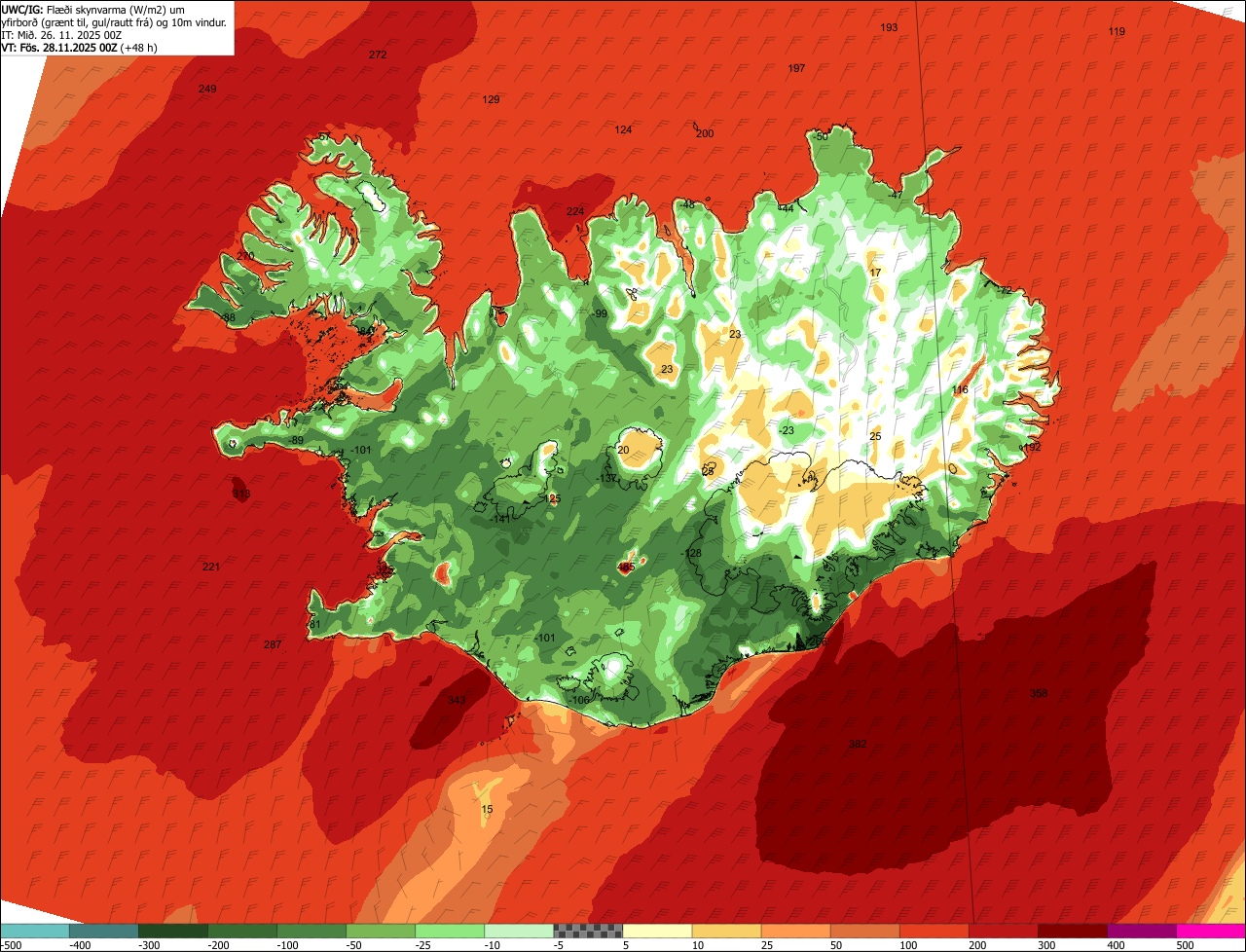This screenshot has width=1246, height=952.
Task: Click the -25 light green legend swatch
Action: pos(450,931)
